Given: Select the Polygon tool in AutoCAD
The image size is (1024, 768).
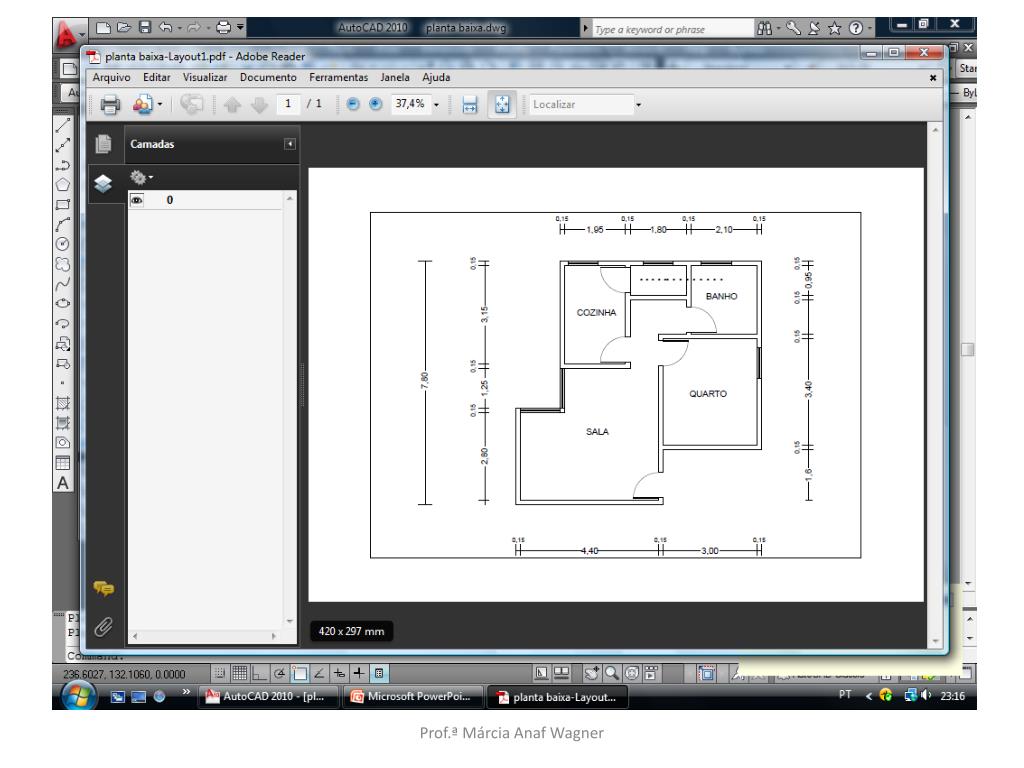Looking at the screenshot, I should coord(63,185).
